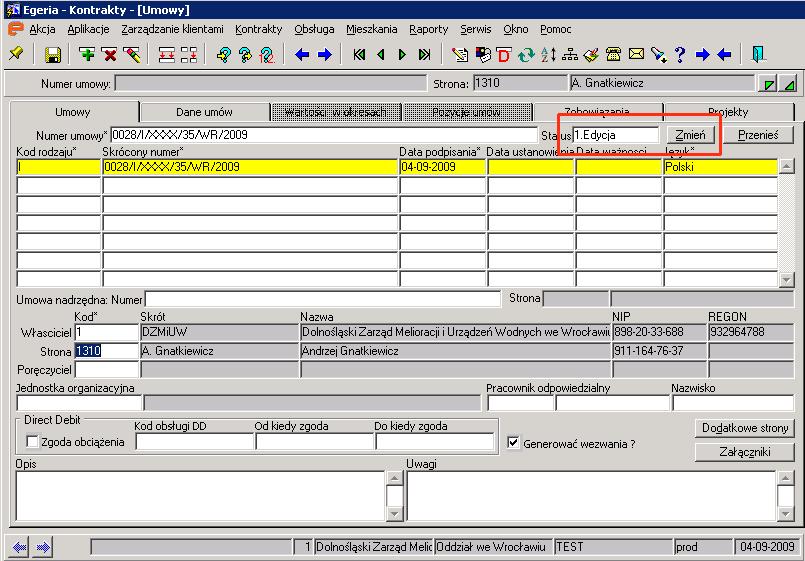805x561 pixels.
Task: Click enter query icon with yellow left arrow
Action: [224, 54]
